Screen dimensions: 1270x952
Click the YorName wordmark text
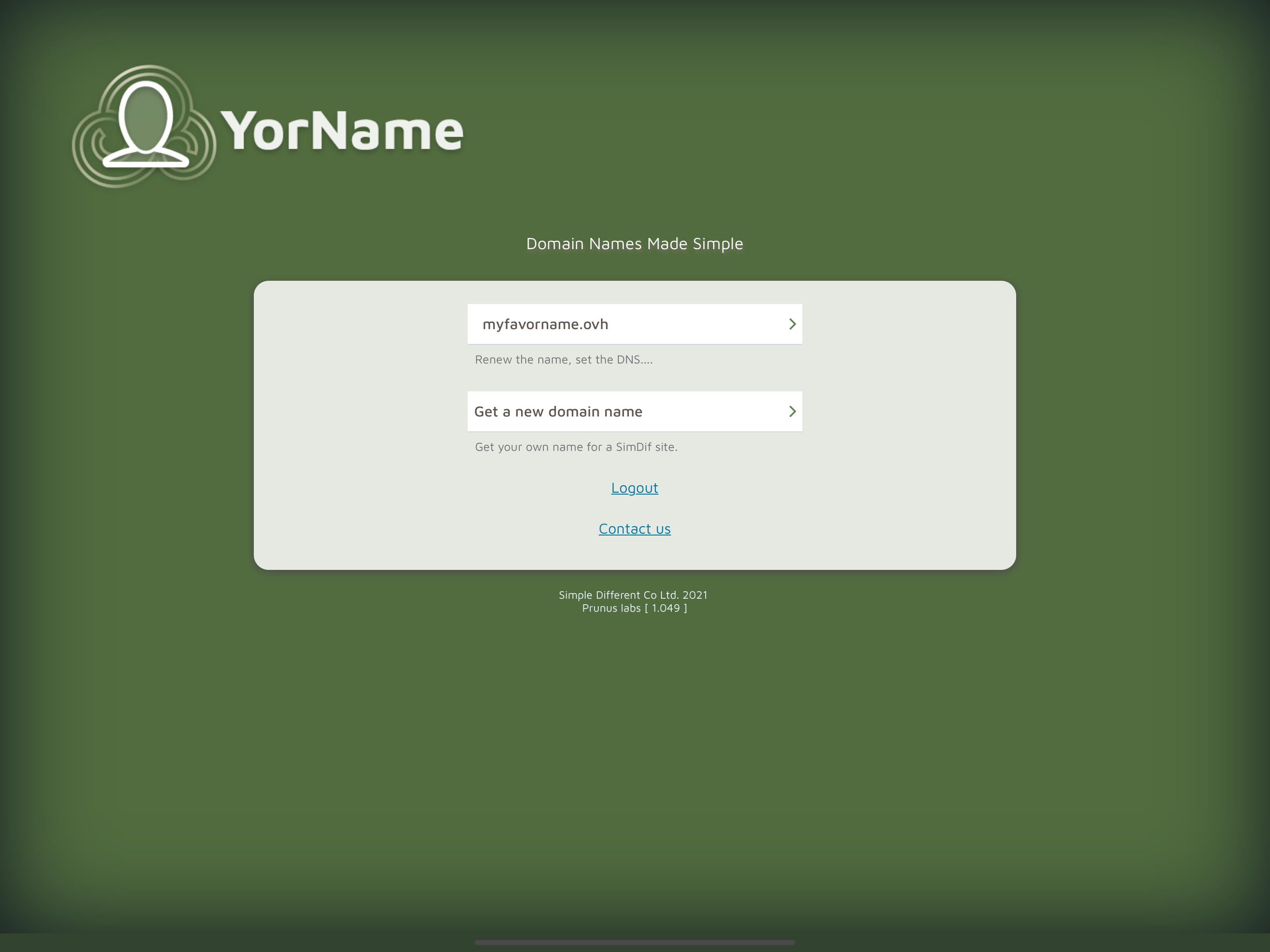[x=342, y=131]
